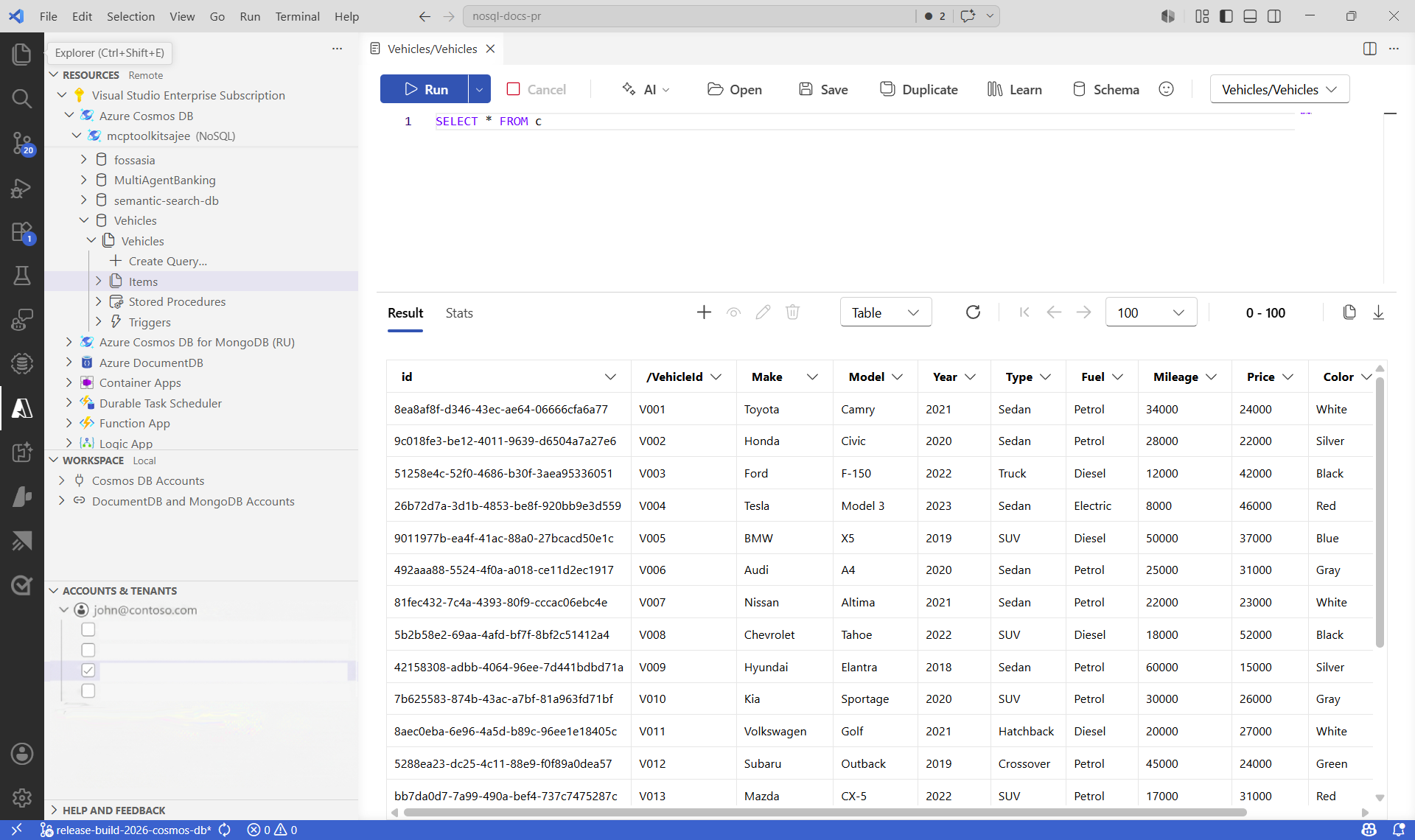Export results with the download icon
This screenshot has height=840, width=1415.
[1378, 312]
